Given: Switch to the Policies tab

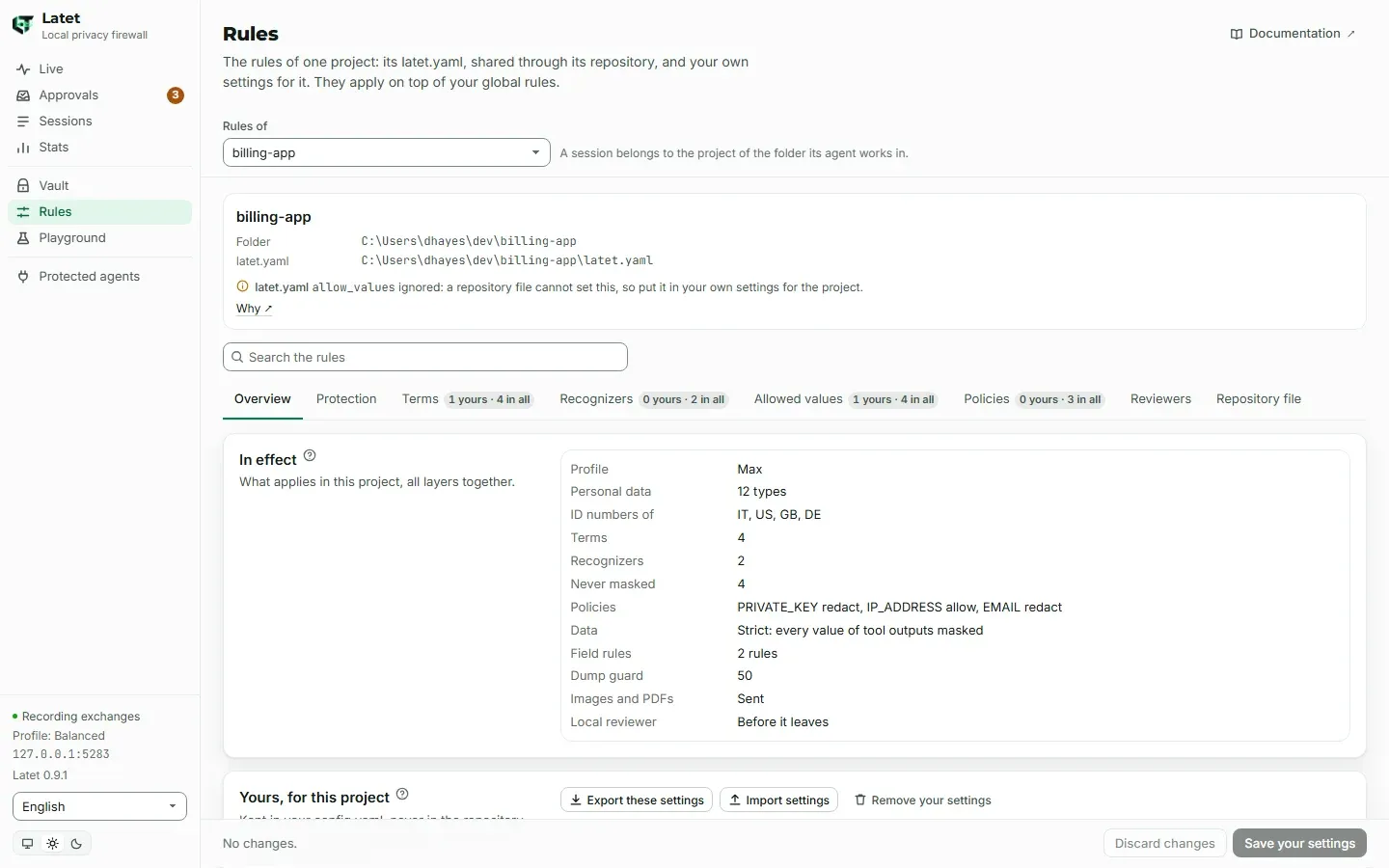Looking at the screenshot, I should 1034,399.
